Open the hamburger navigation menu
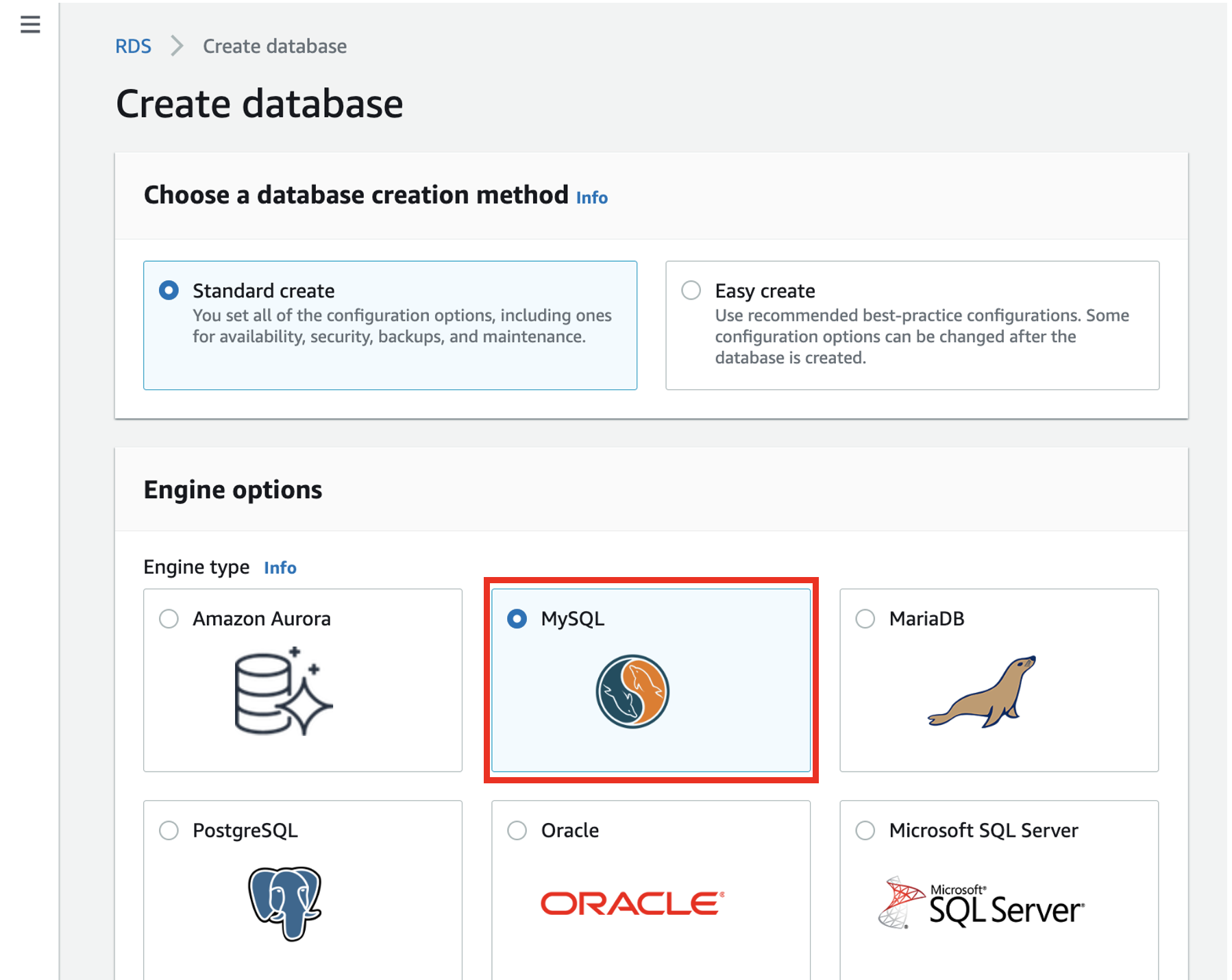Image resolution: width=1232 pixels, height=980 pixels. tap(30, 25)
